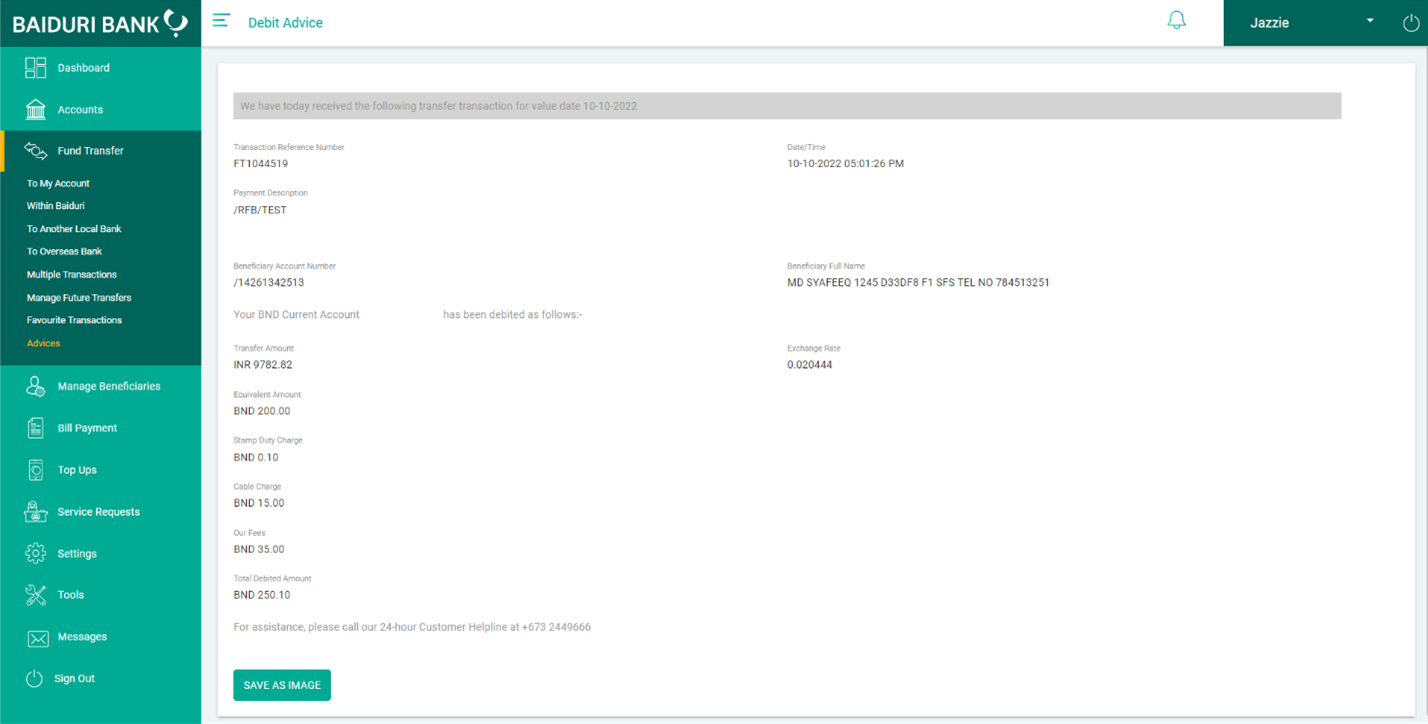This screenshot has height=724, width=1428.
Task: Click the Dashboard grid icon
Action: click(36, 68)
